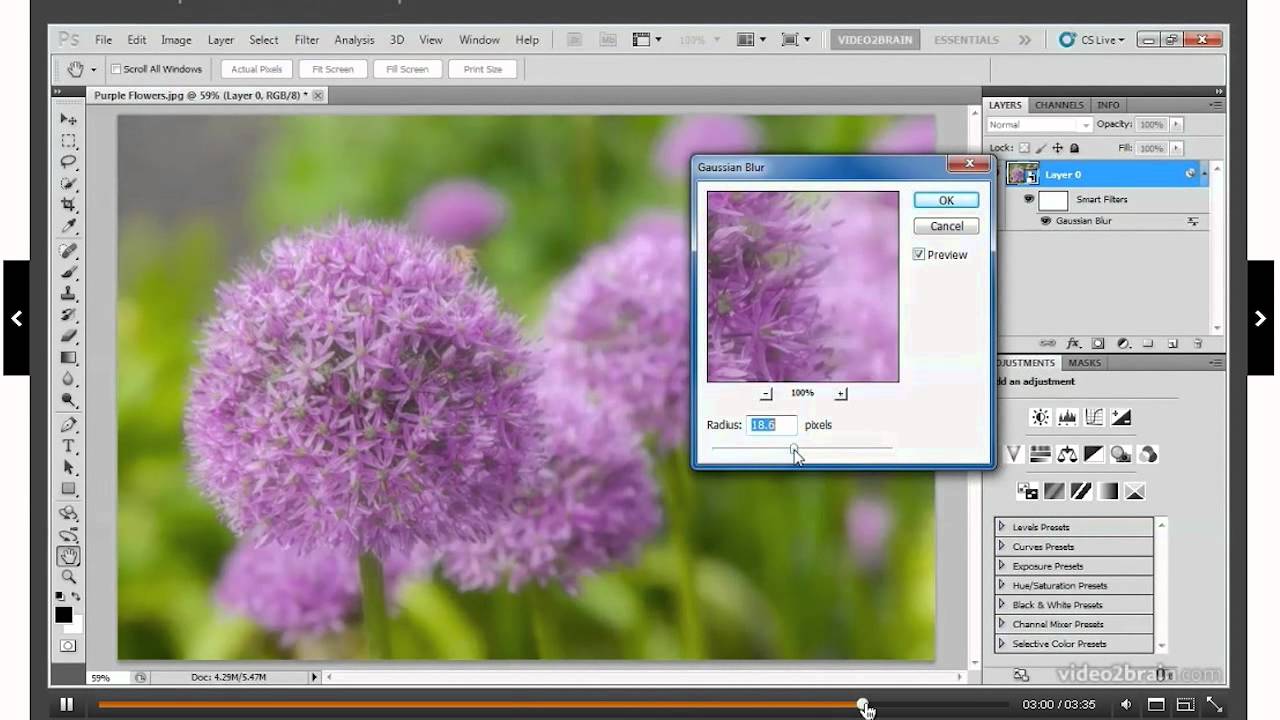This screenshot has width=1280, height=720.
Task: Add a Brightness/Contrast adjustment
Action: pos(1041,417)
